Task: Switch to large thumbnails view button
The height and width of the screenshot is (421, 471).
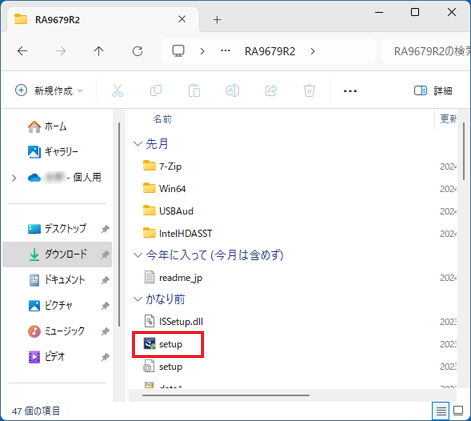Action: click(x=458, y=411)
